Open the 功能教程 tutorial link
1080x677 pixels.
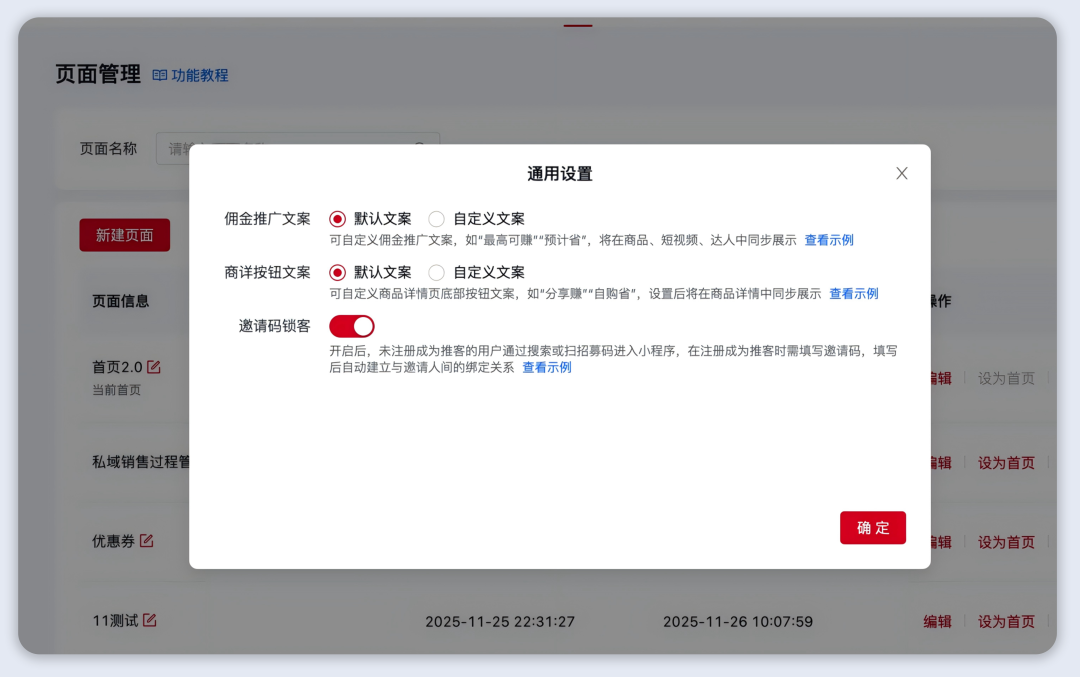click(x=199, y=75)
